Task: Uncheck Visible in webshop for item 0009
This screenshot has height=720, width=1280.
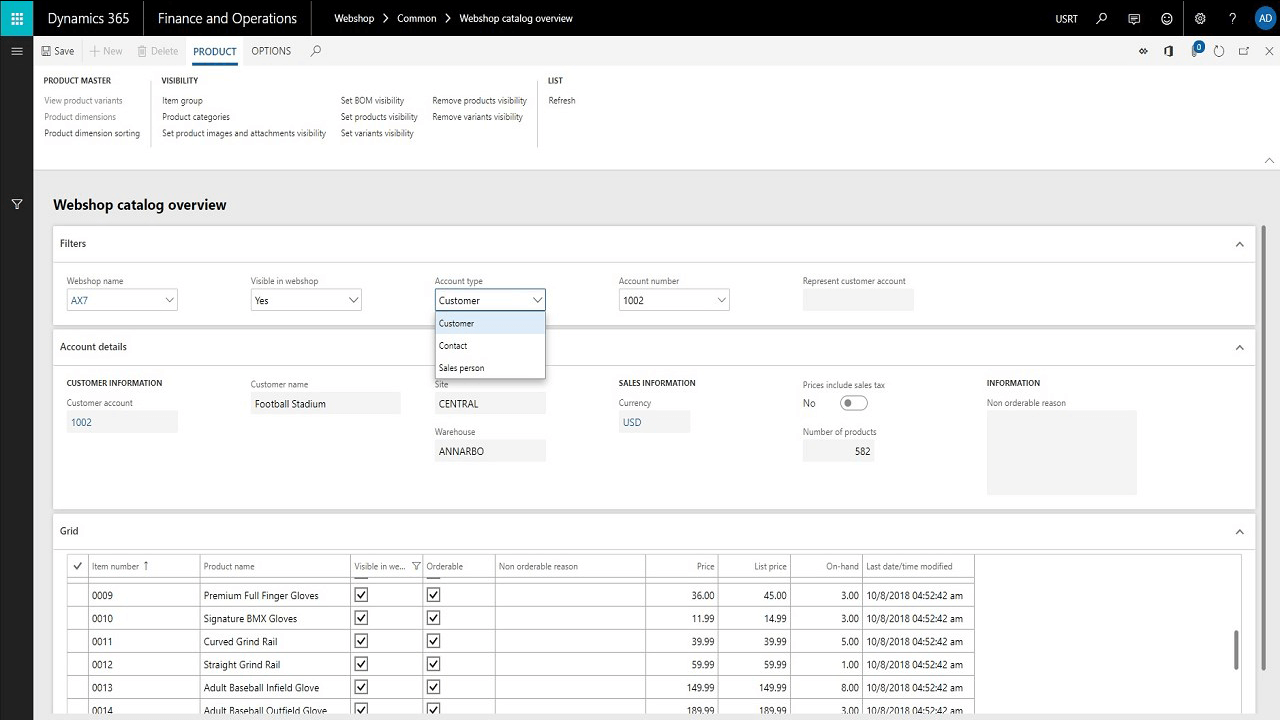Action: (362, 594)
